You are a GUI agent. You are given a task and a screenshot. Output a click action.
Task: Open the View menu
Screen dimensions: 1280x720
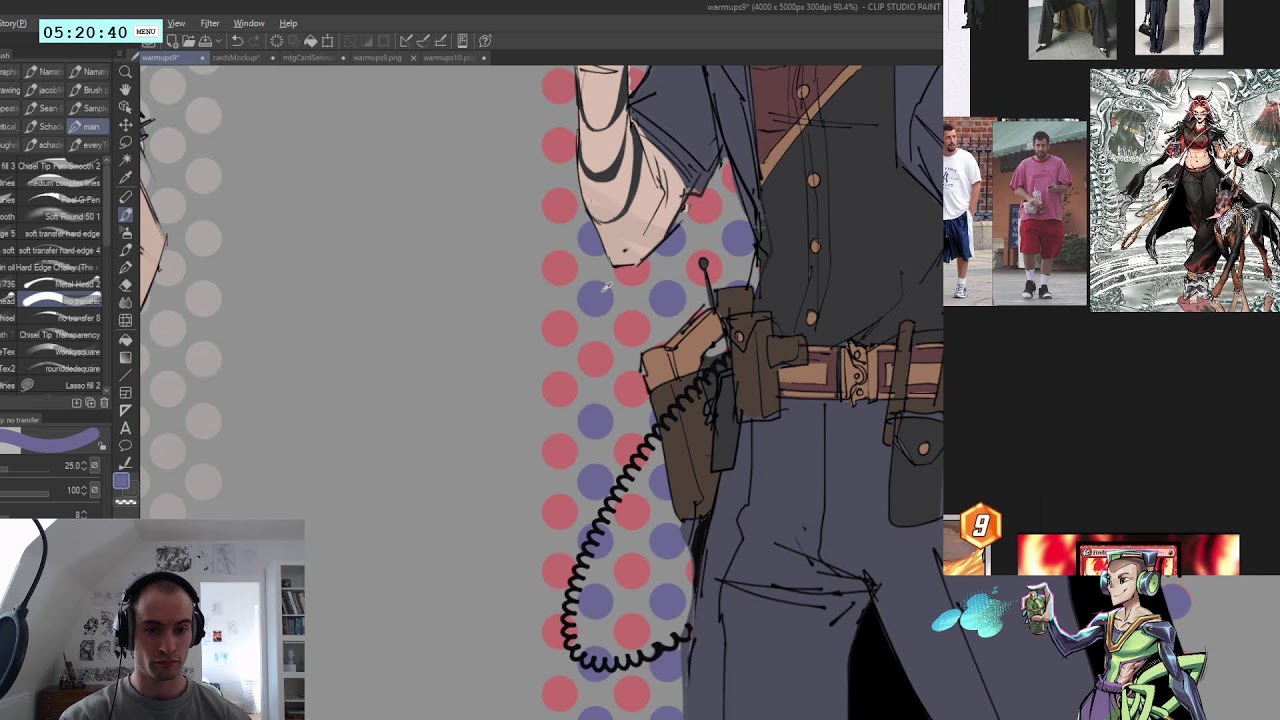(x=176, y=23)
